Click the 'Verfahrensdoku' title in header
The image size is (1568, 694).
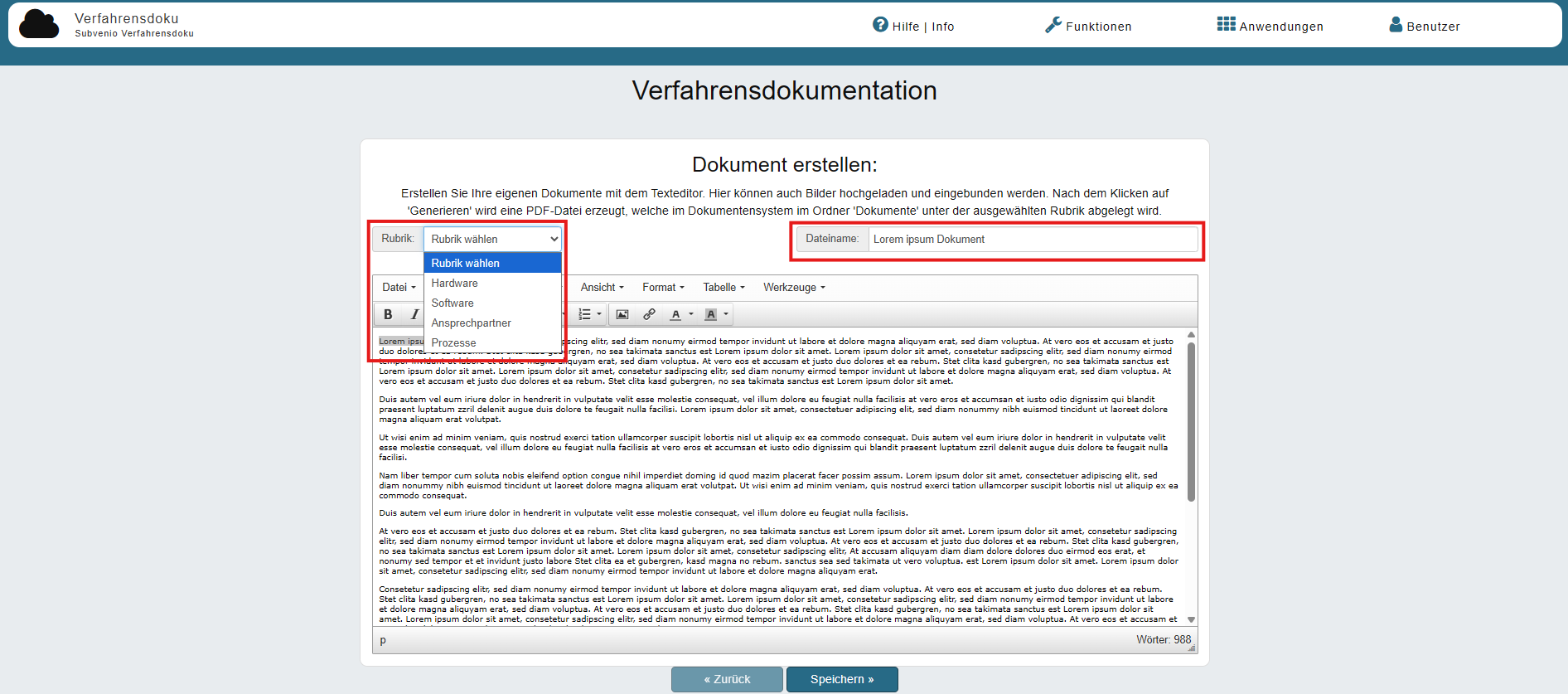[127, 18]
